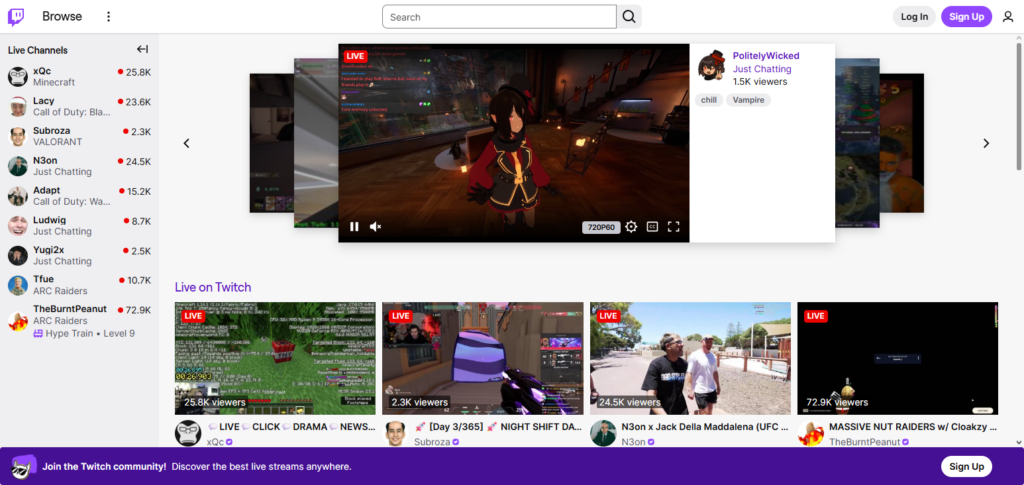Select the chill tag

pos(709,100)
